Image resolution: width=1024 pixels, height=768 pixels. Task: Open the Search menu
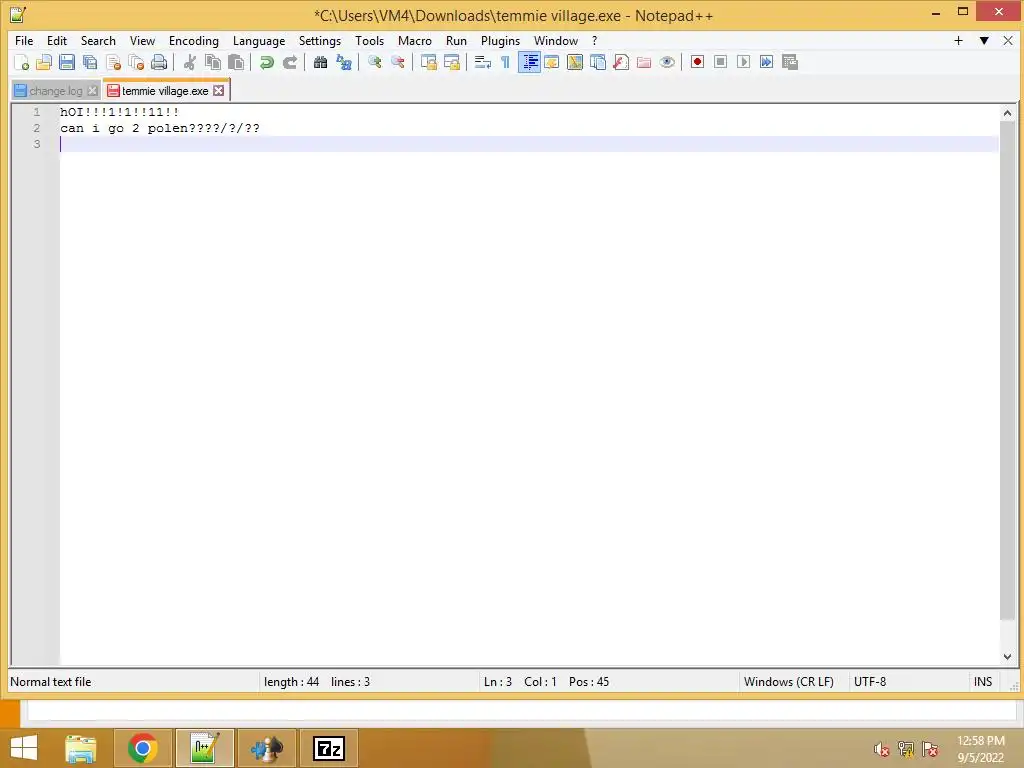[x=98, y=40]
